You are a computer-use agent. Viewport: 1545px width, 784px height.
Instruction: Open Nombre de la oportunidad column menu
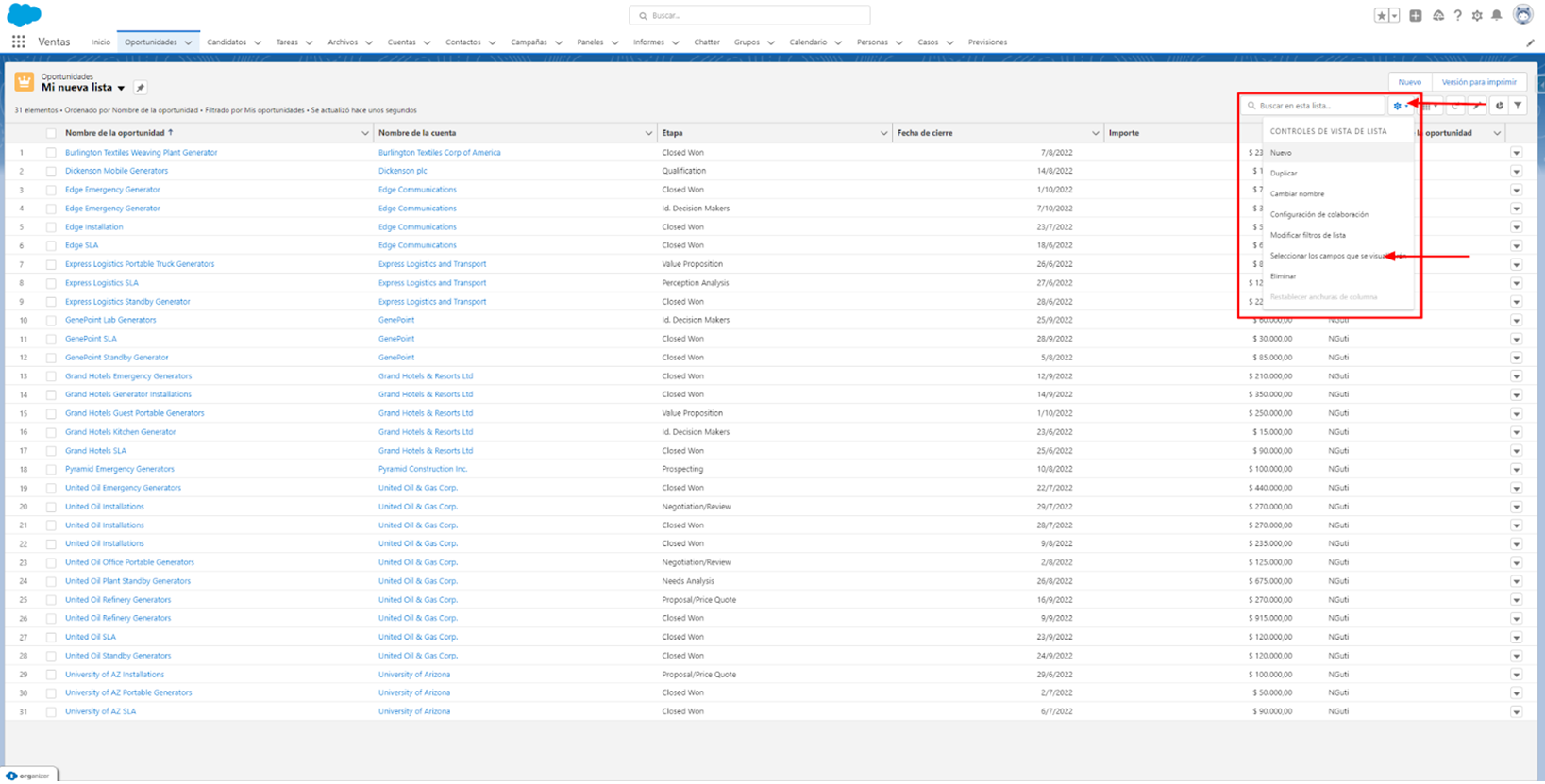click(364, 133)
